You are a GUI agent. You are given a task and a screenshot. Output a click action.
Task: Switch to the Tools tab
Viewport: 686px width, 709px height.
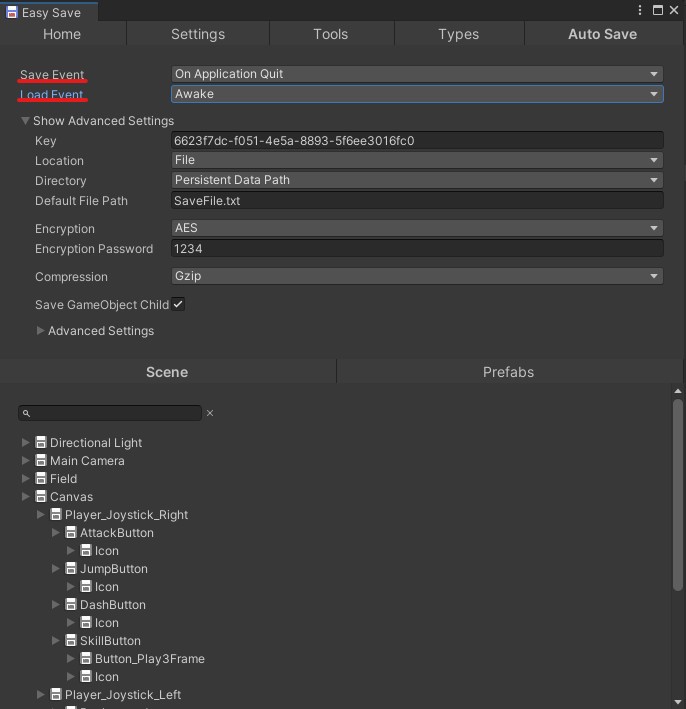(x=331, y=34)
